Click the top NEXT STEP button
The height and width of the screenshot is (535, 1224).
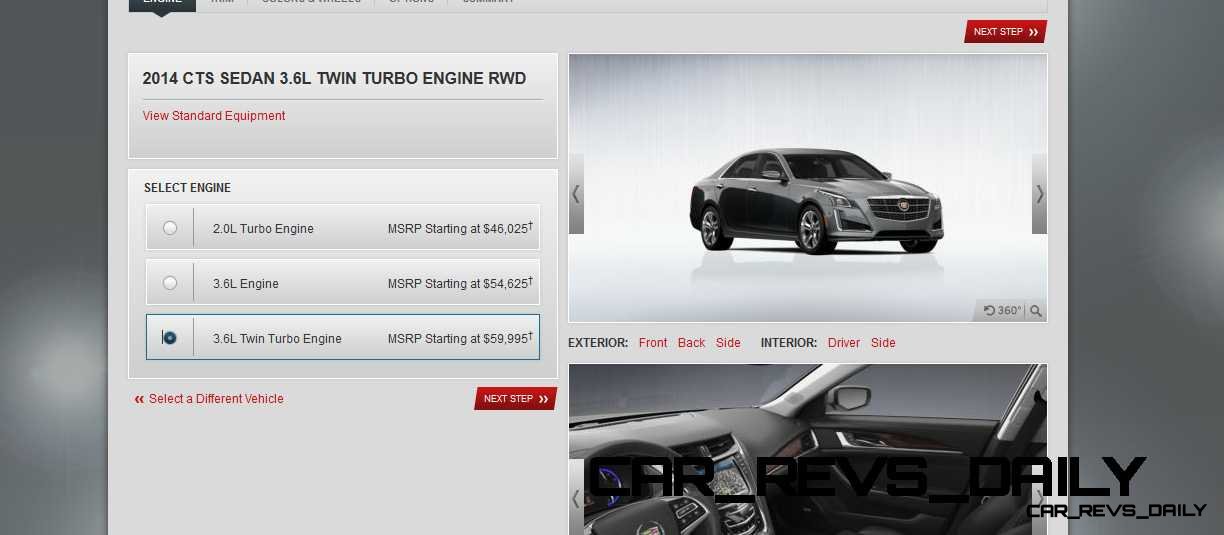(x=1005, y=32)
